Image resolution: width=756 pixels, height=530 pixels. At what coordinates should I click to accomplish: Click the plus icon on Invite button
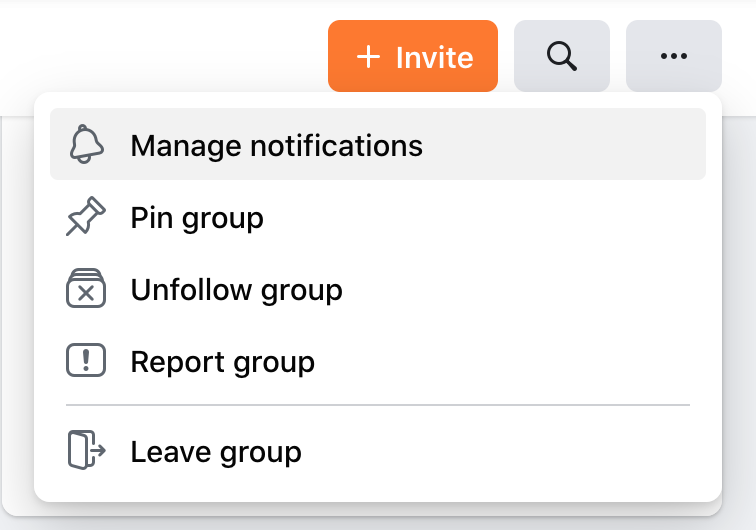pyautogui.click(x=368, y=57)
